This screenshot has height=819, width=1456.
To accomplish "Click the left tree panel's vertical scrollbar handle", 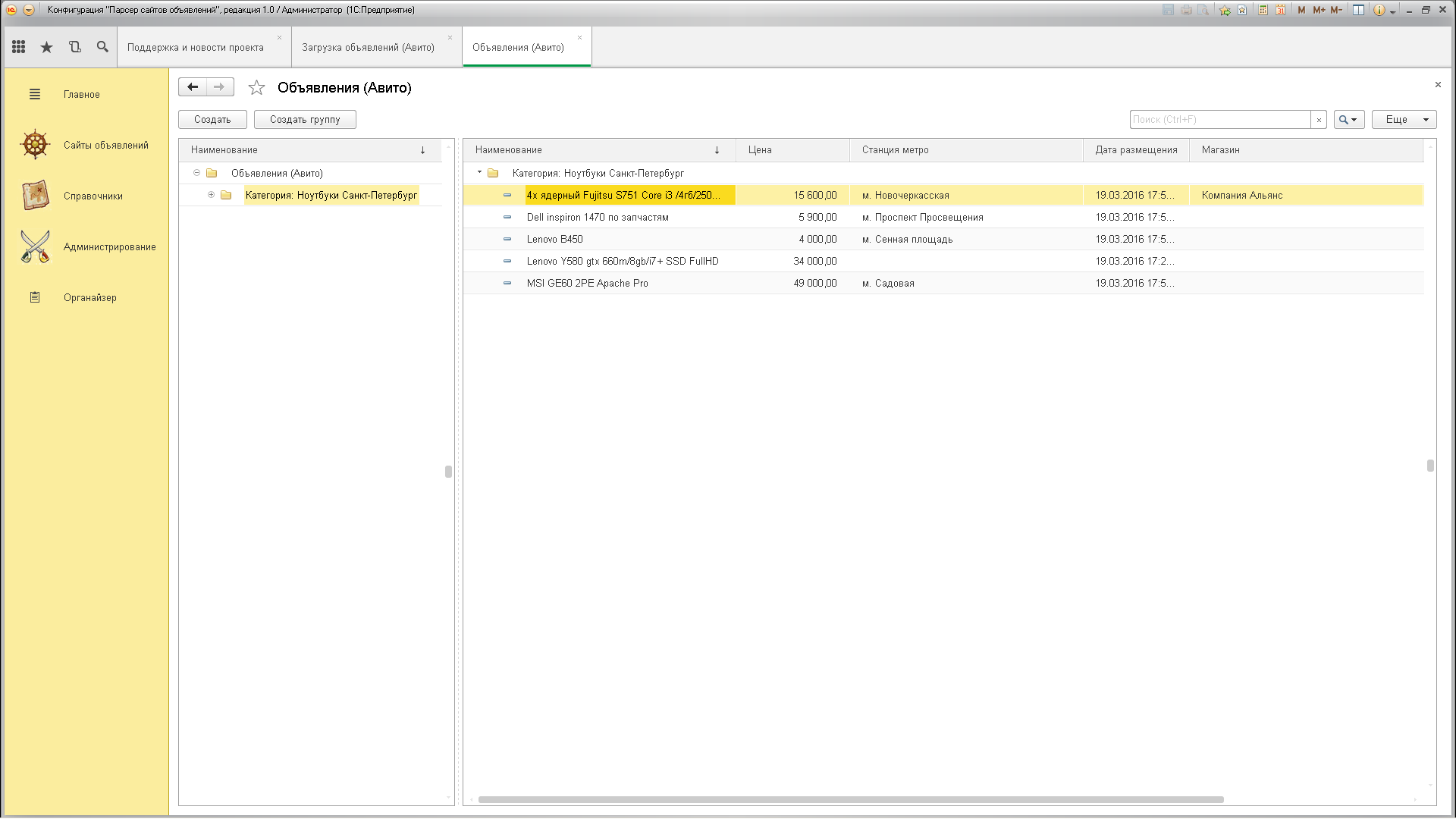I will pos(448,471).
